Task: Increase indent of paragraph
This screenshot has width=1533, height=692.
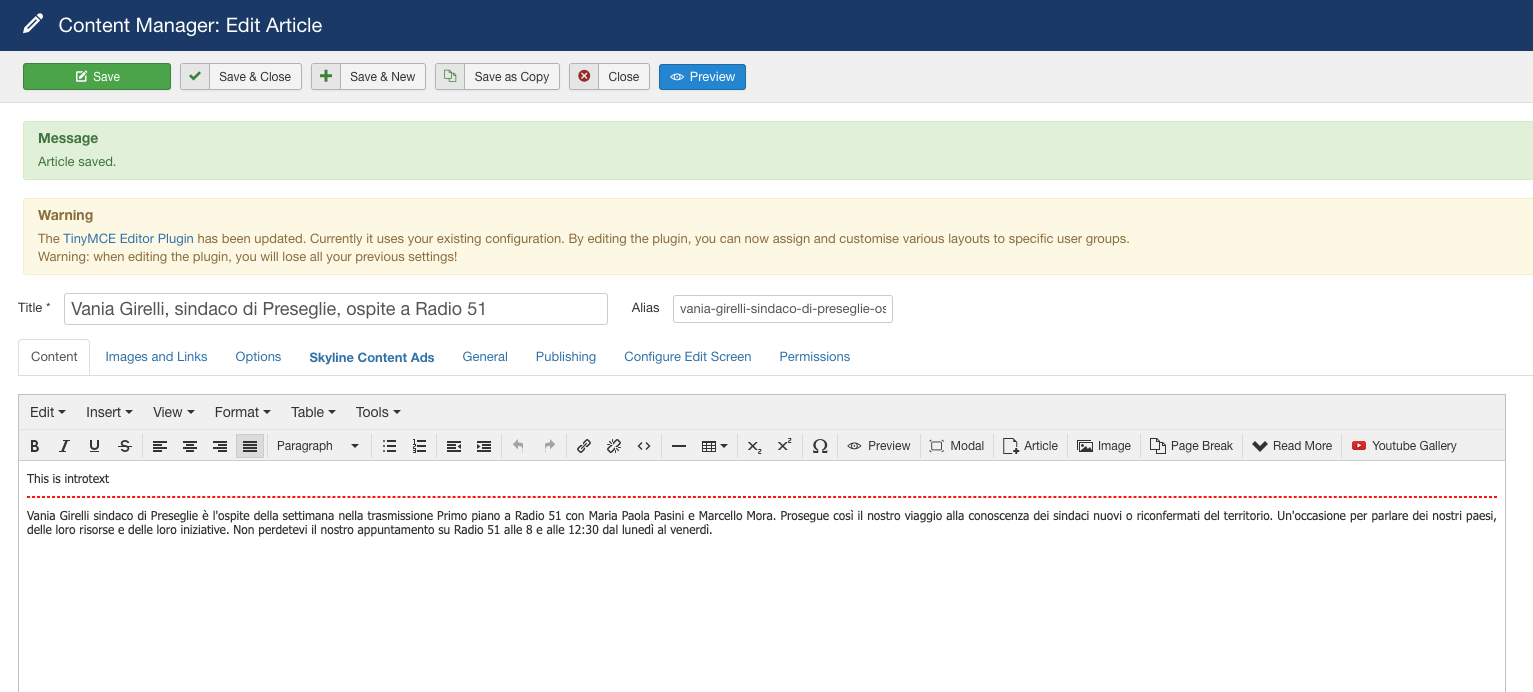Action: (484, 446)
